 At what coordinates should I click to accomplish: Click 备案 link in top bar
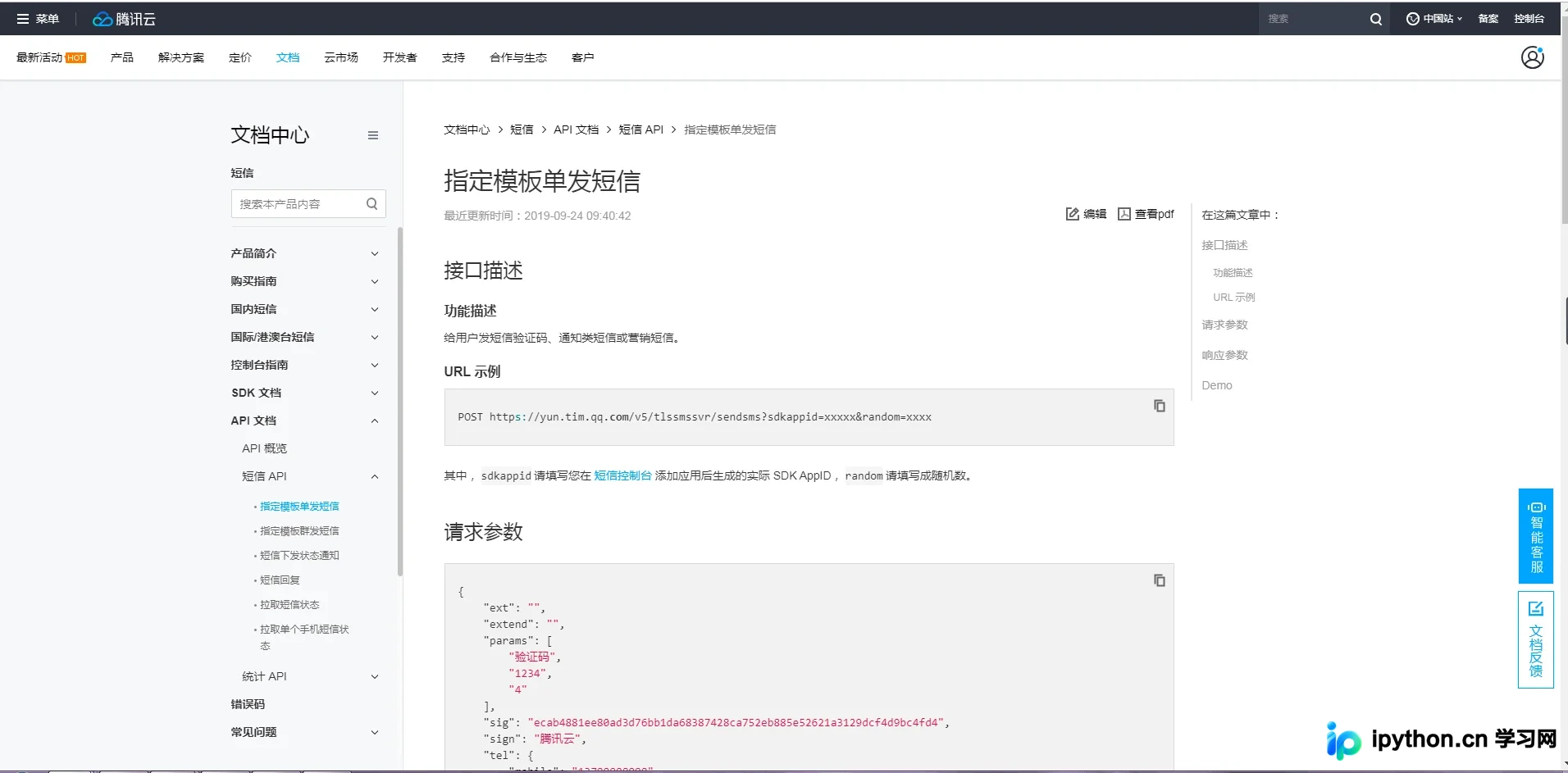(x=1488, y=19)
